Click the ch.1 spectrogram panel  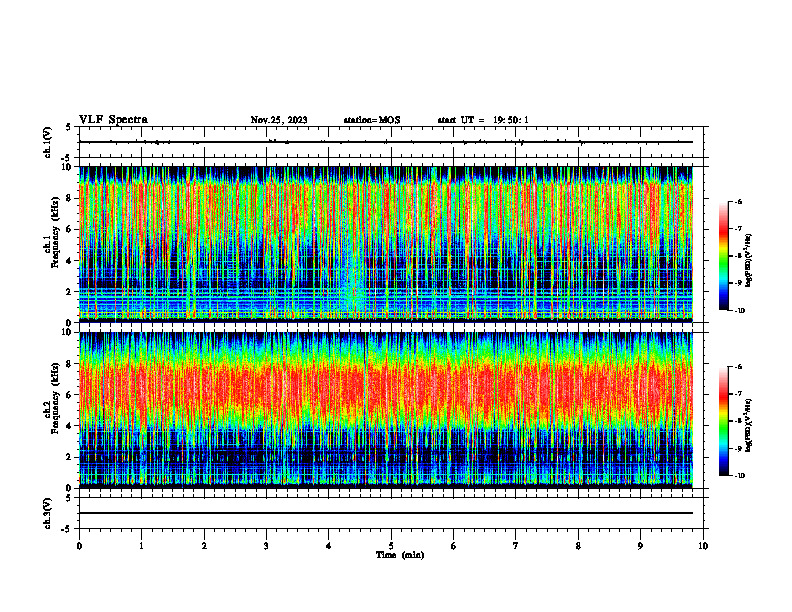coord(386,244)
